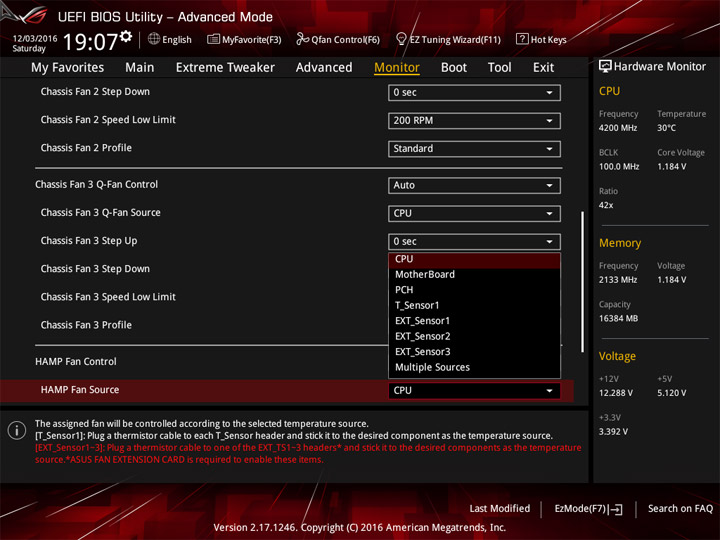Click the settings list vertical scrollbar
This screenshot has width=720, height=540.
click(x=583, y=281)
